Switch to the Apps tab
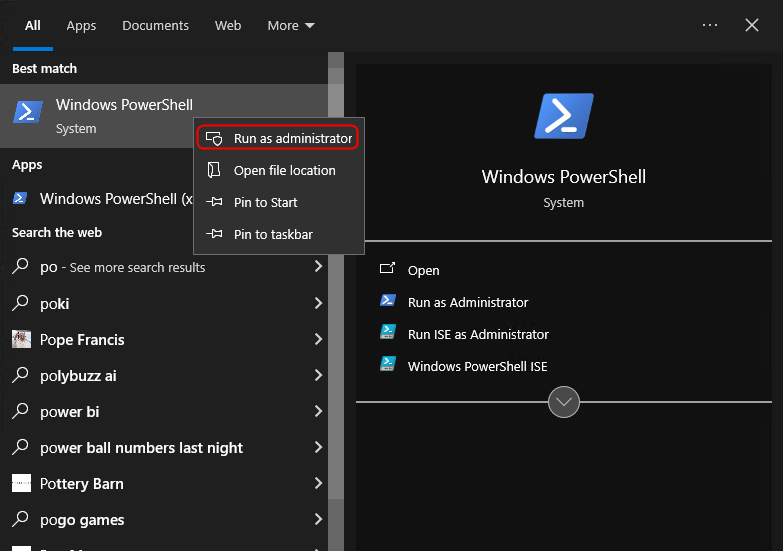783x551 pixels. 81,25
